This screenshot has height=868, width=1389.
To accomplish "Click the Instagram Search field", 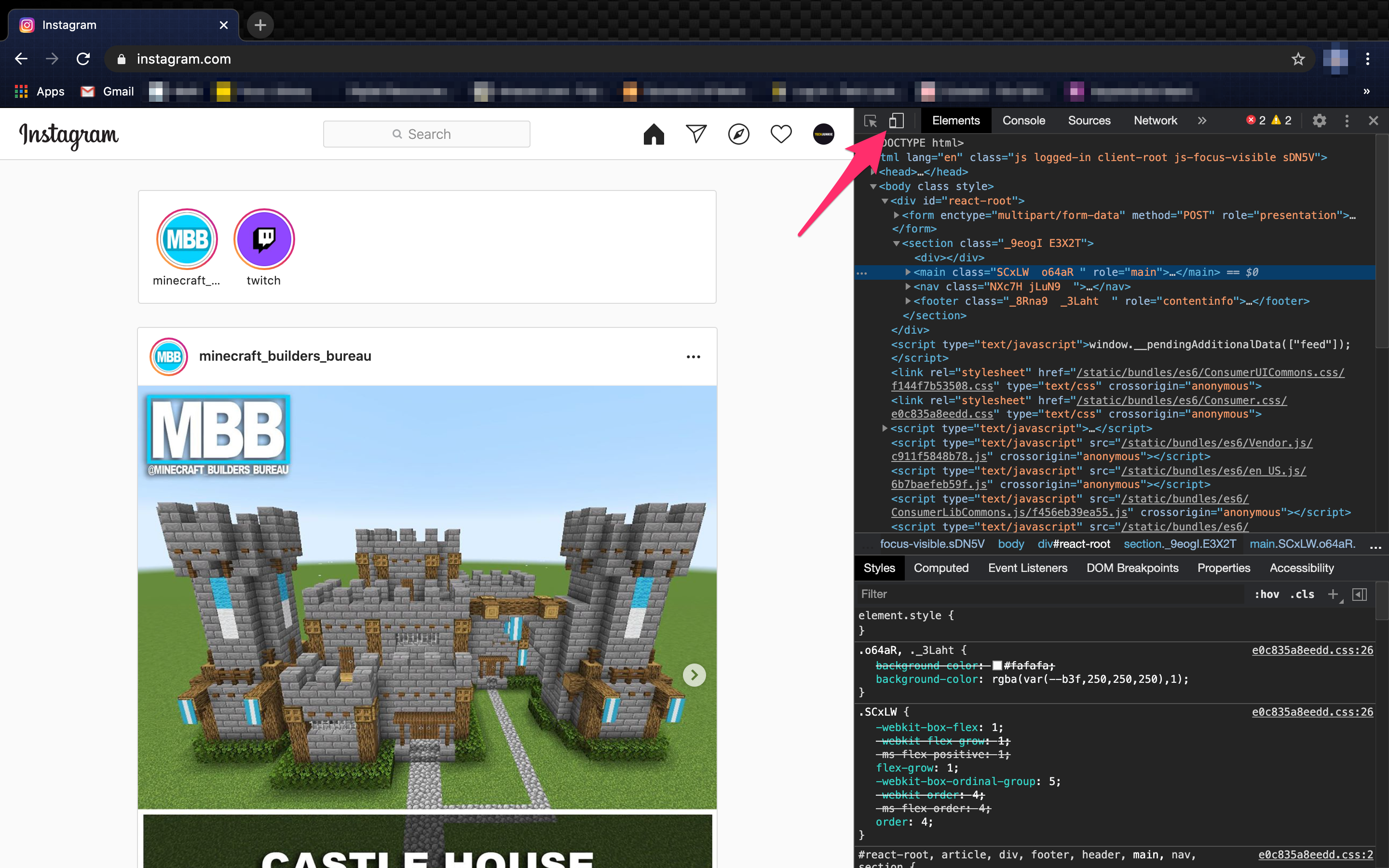I will click(426, 134).
